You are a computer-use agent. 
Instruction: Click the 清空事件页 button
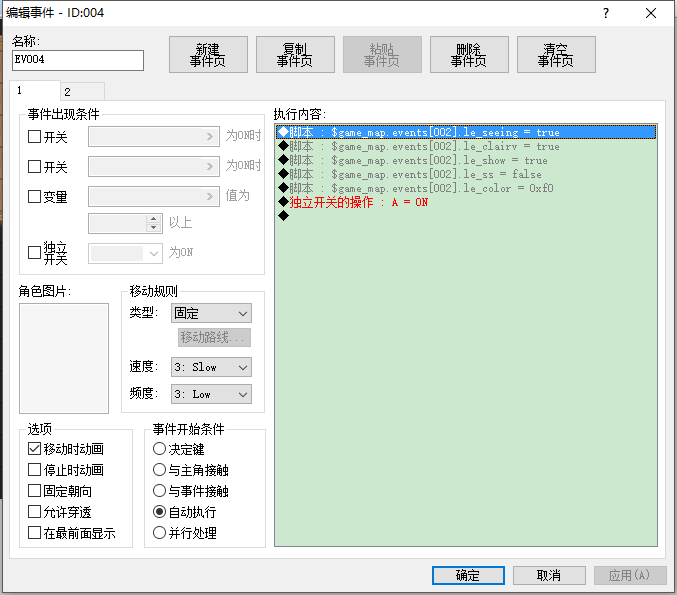[x=556, y=54]
